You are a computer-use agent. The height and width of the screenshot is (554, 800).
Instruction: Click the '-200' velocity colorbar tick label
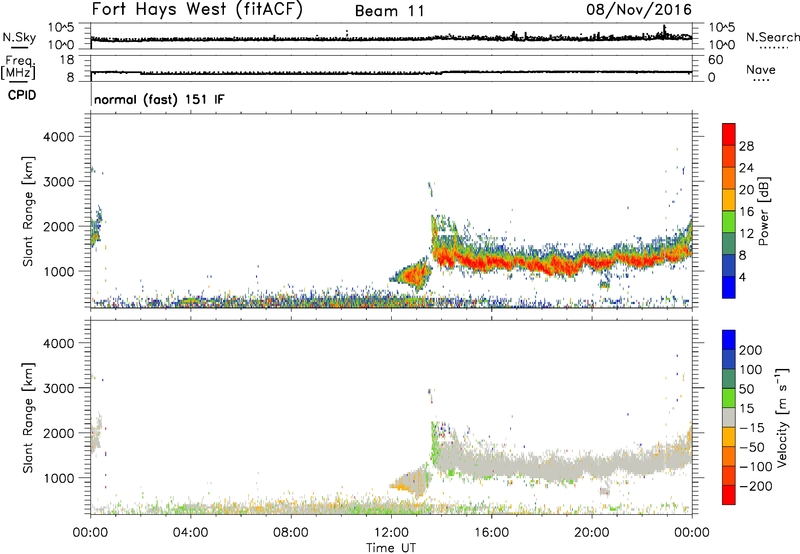(756, 486)
